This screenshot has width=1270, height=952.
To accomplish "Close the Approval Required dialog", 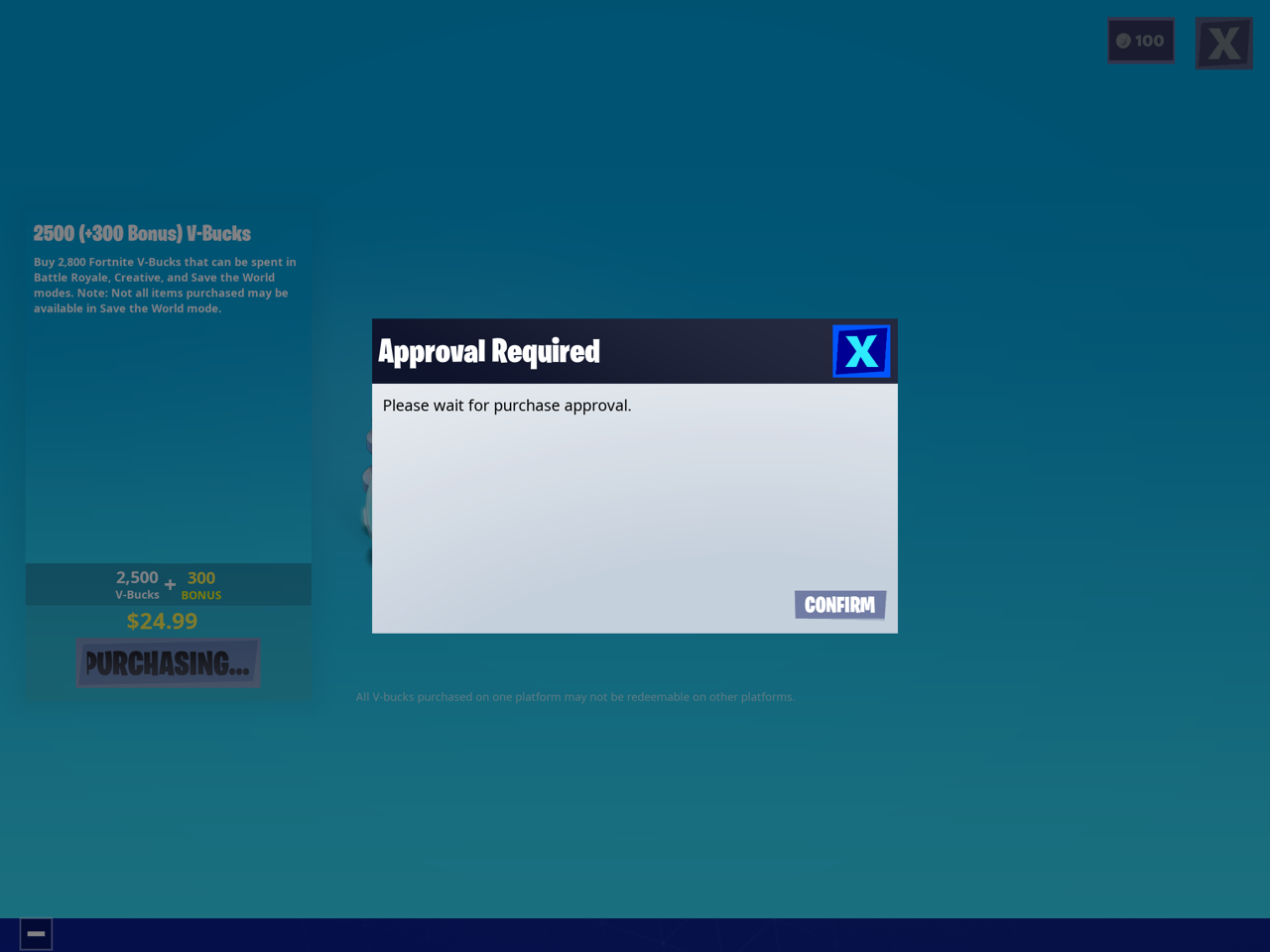I will (x=861, y=351).
